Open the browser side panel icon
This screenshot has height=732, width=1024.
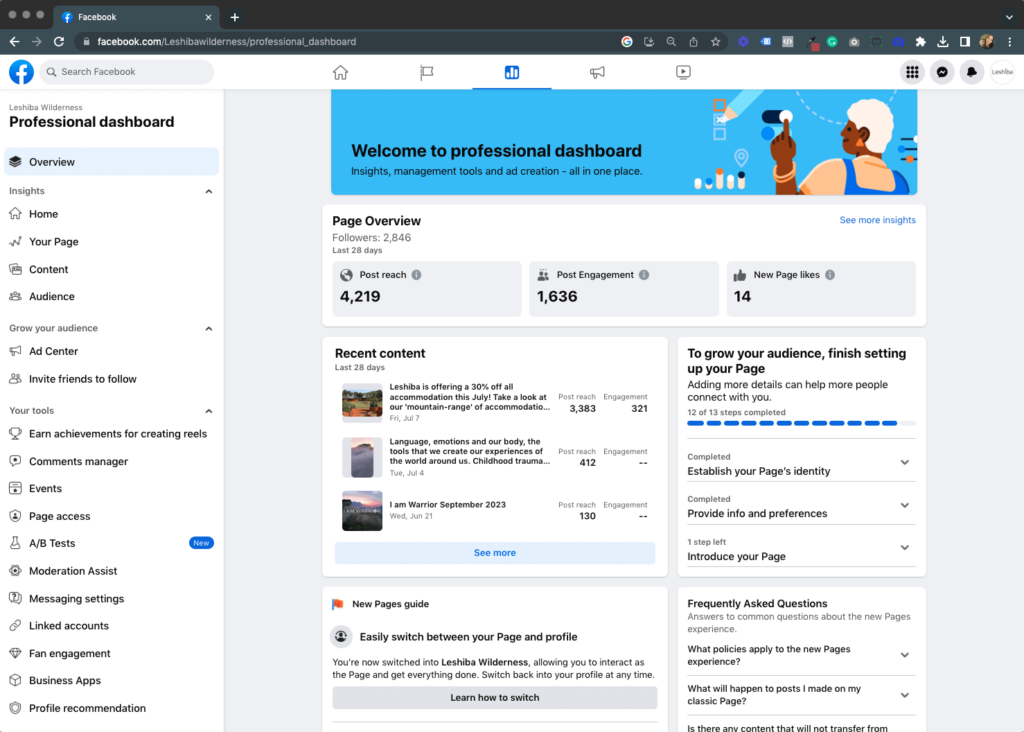965,42
